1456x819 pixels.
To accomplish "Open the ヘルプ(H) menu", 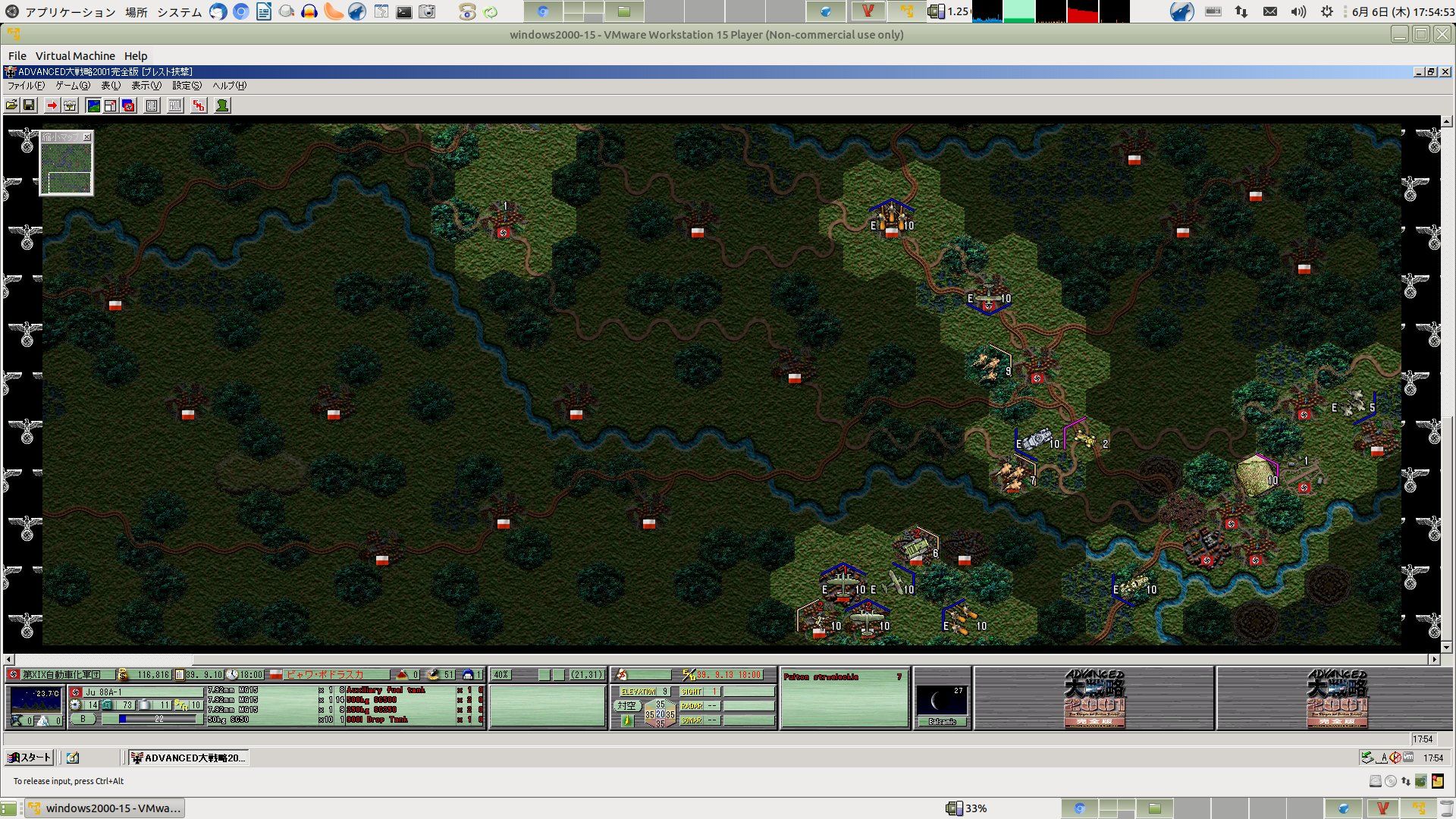I will click(229, 86).
